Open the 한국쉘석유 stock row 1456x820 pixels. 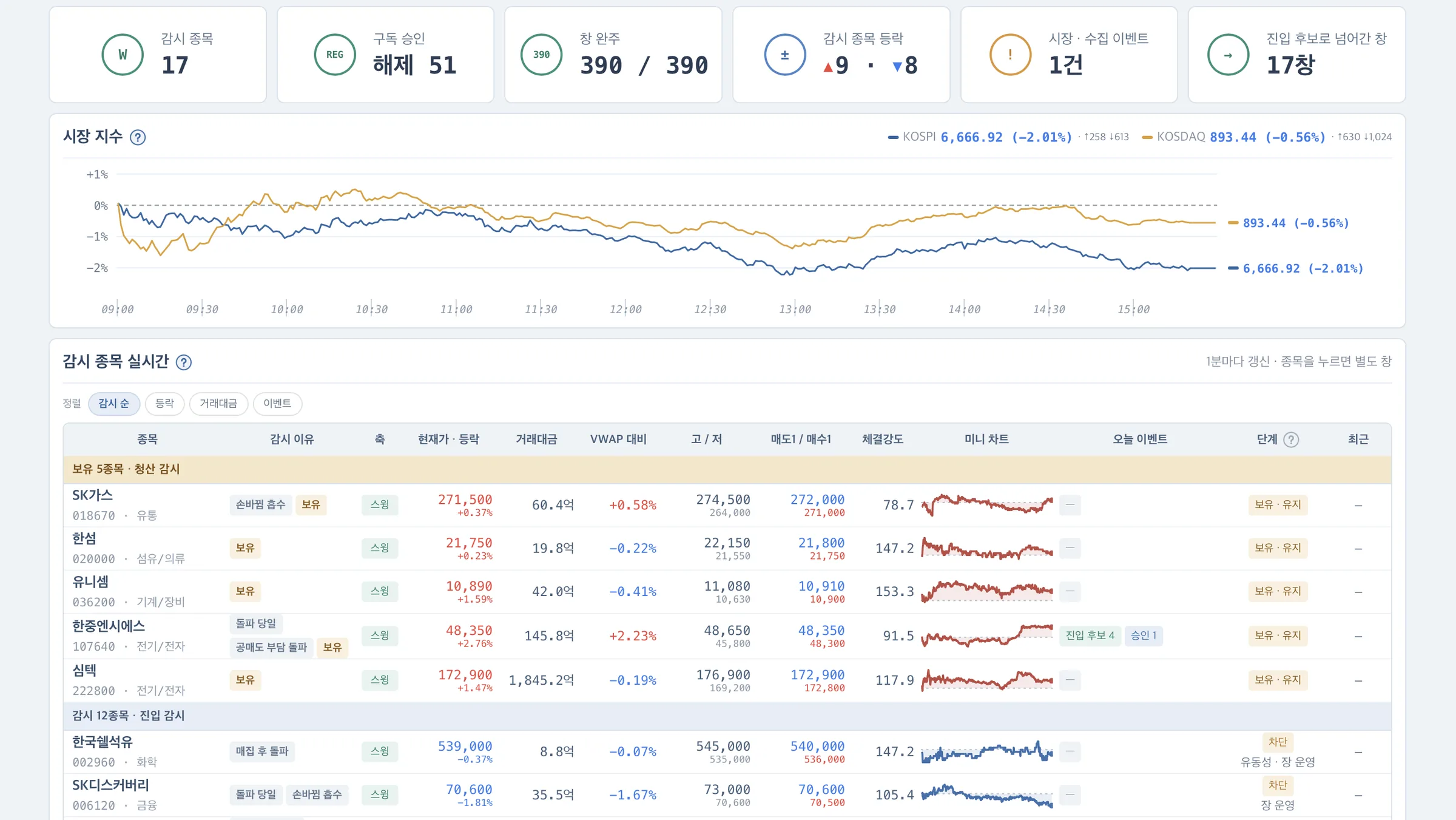pyautogui.click(x=727, y=751)
